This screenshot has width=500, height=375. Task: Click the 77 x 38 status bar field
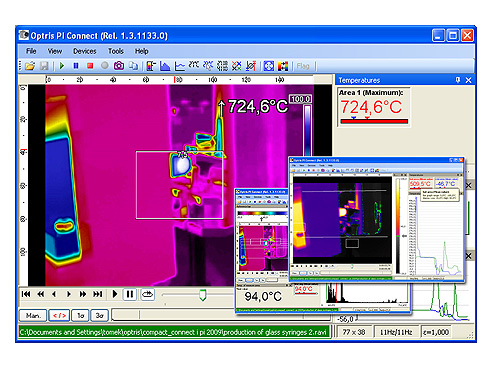(354, 332)
